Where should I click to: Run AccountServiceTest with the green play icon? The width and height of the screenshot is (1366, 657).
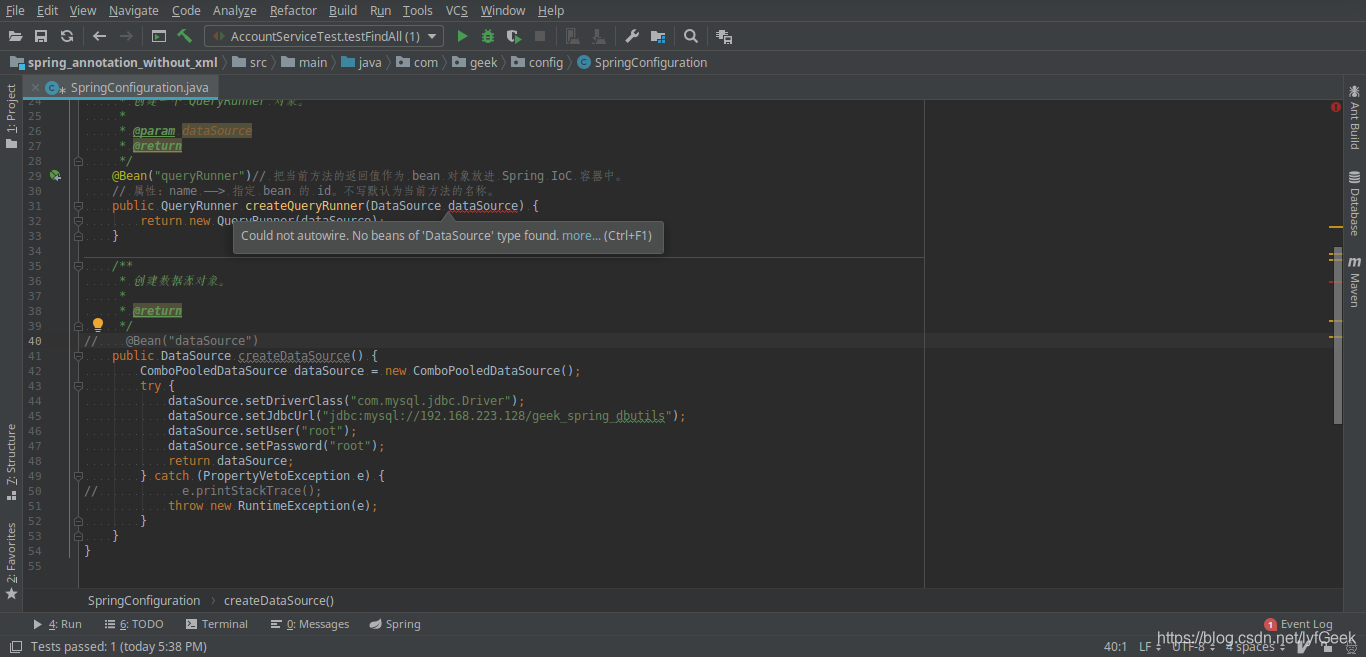click(462, 36)
